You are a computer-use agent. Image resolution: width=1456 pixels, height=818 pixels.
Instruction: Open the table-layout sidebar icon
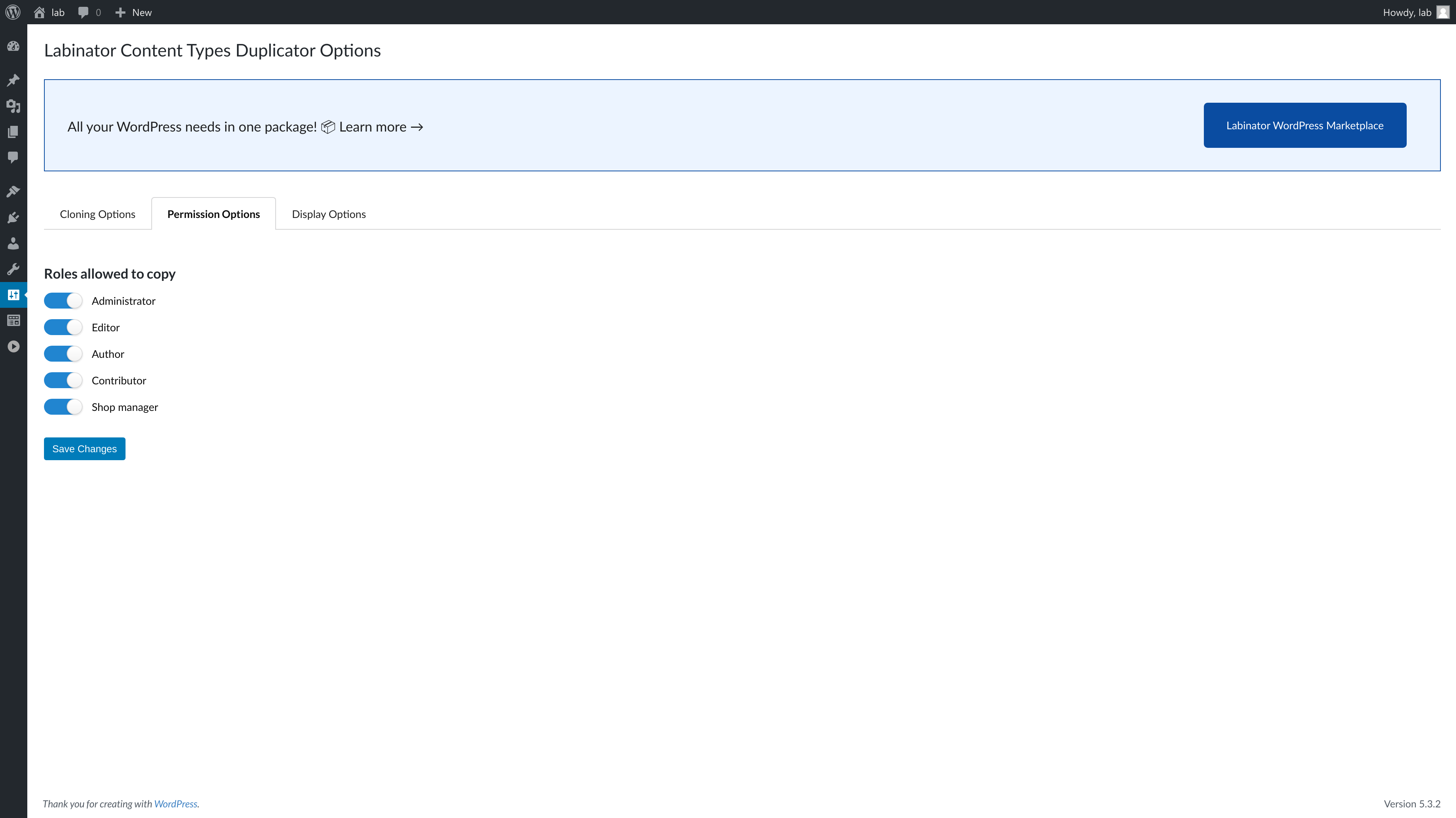click(14, 320)
